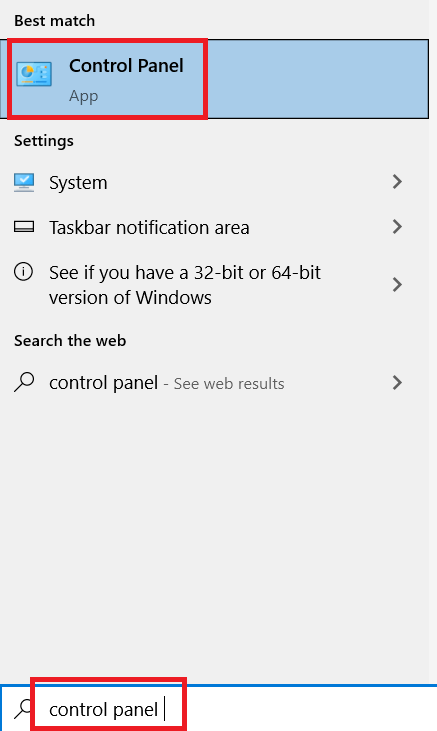Select the Taskbar notification area icon
The image size is (437, 731).
[x=24, y=227]
